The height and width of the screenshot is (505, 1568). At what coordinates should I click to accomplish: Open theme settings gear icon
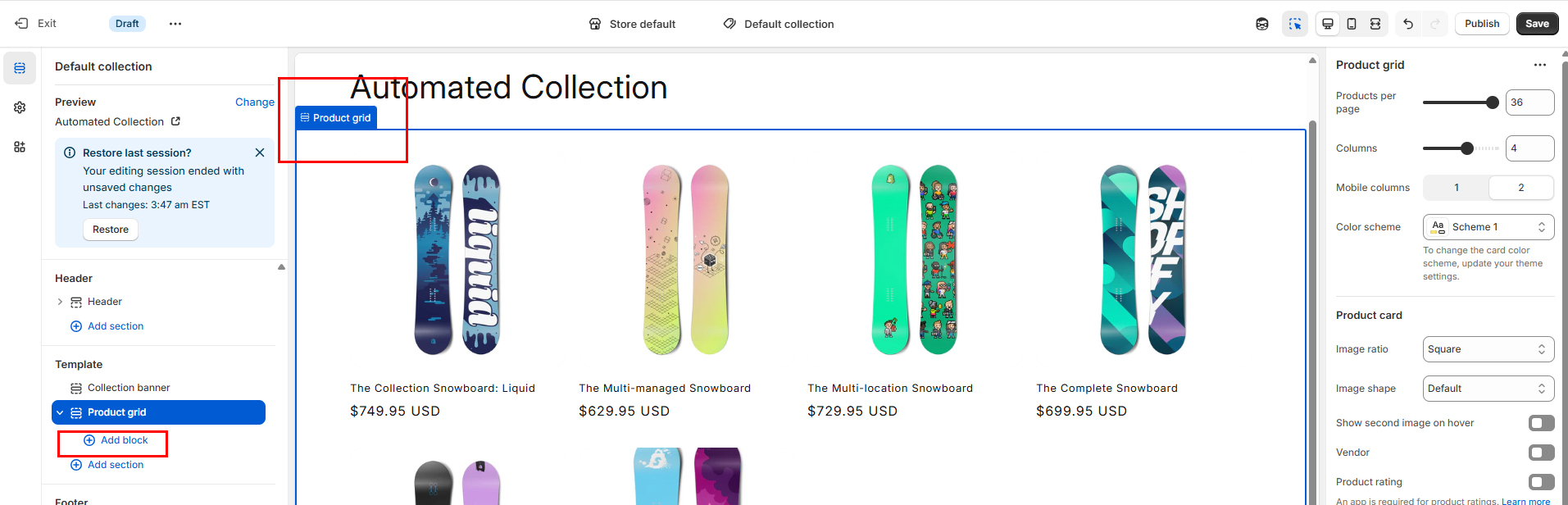coord(20,107)
